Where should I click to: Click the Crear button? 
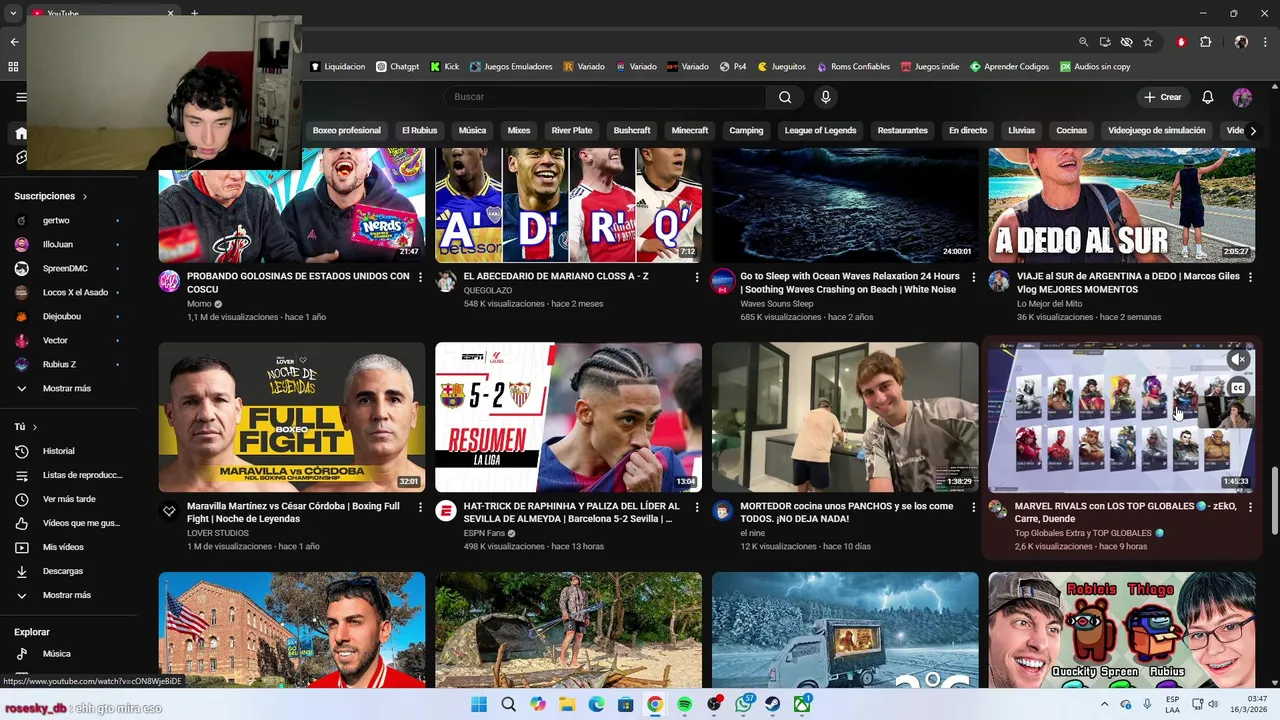(x=1163, y=97)
